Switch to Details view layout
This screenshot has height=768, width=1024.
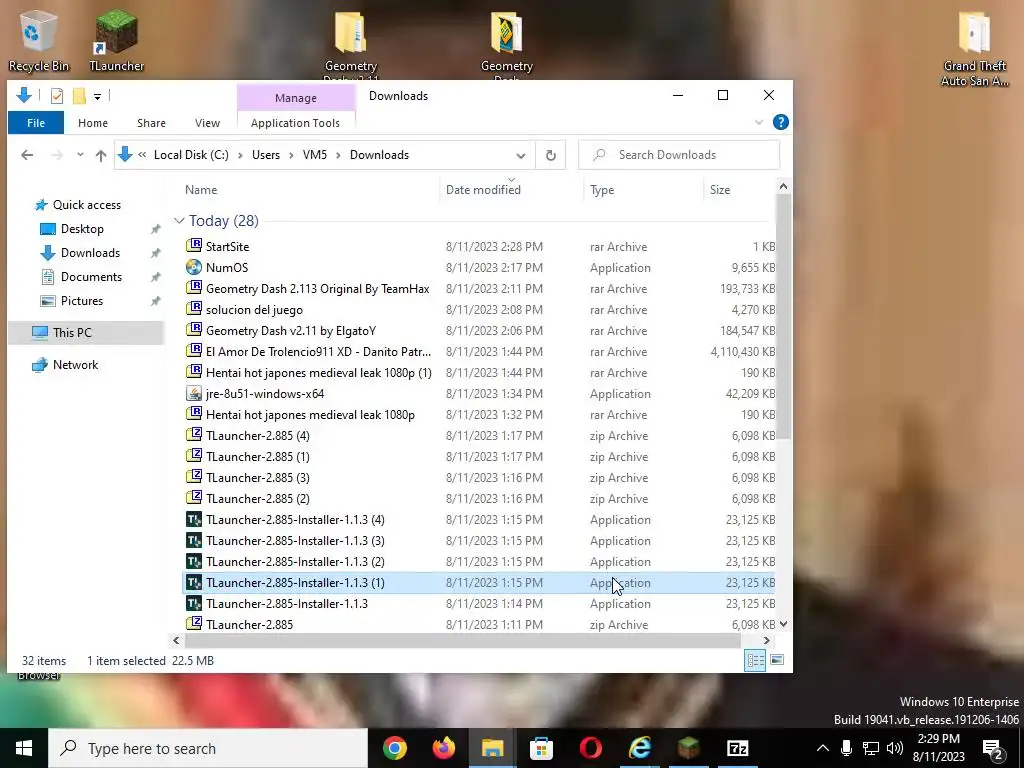click(756, 660)
